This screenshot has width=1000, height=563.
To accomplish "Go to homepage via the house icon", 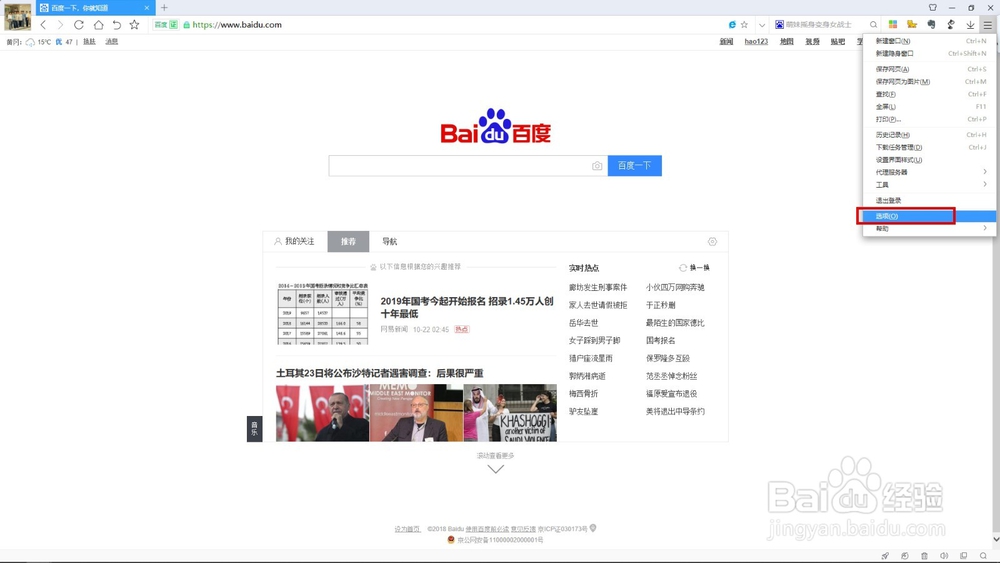I will [98, 25].
